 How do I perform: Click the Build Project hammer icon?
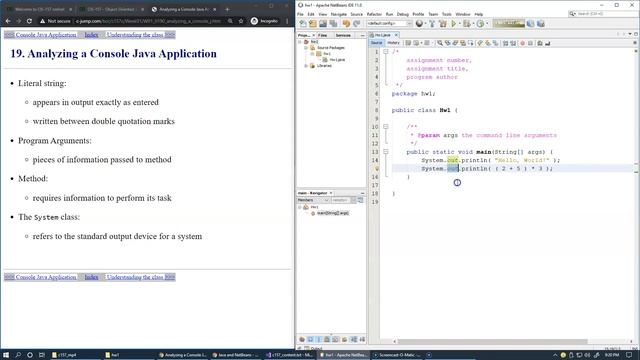tap(432, 24)
